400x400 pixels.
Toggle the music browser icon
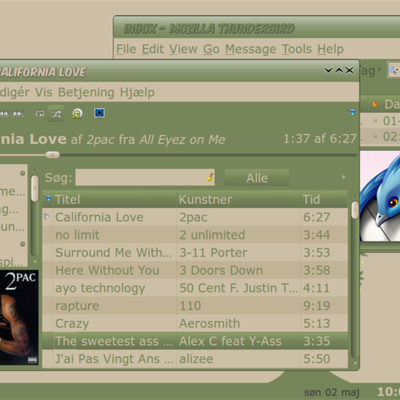pyautogui.click(x=77, y=114)
